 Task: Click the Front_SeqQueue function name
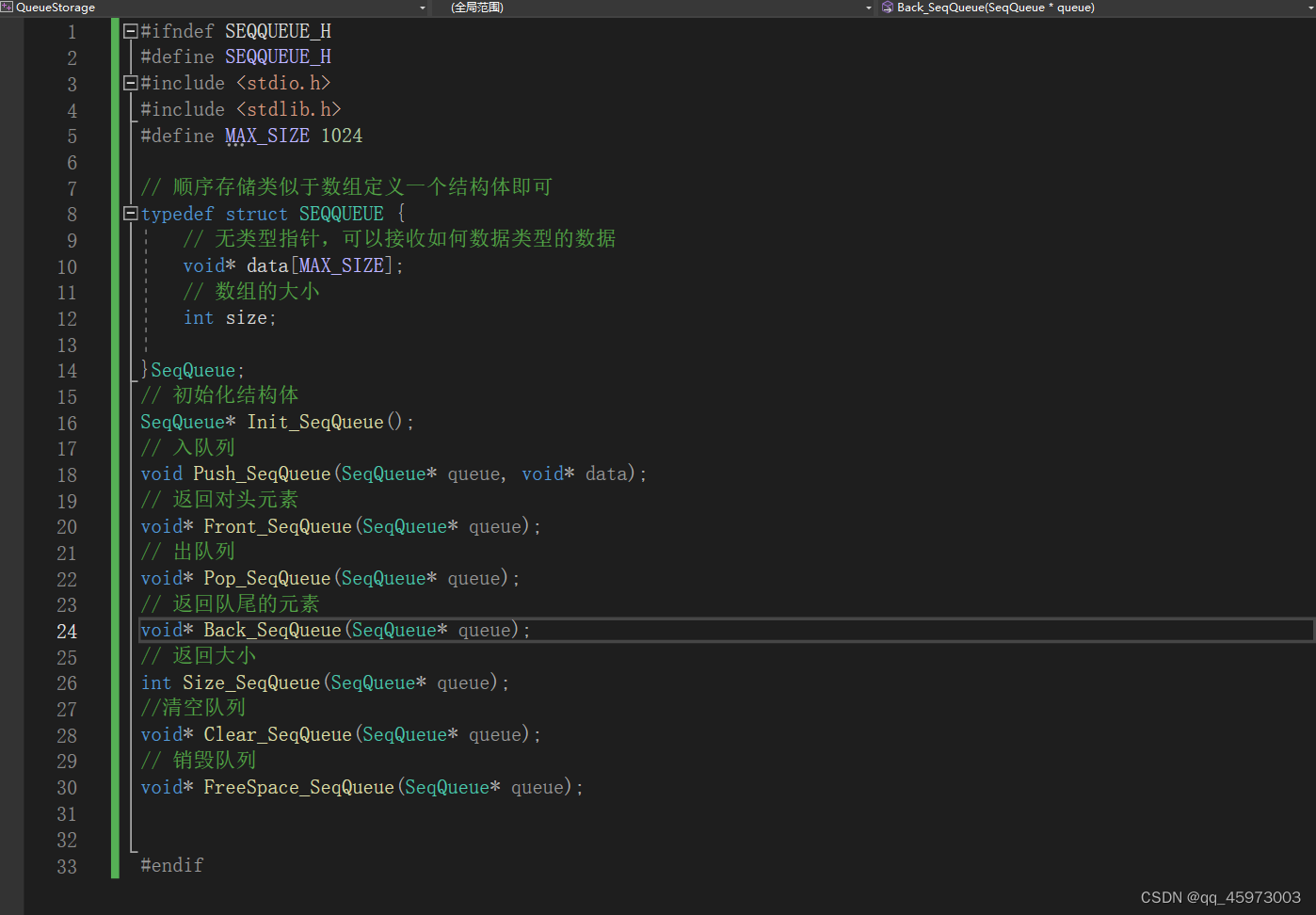click(278, 526)
